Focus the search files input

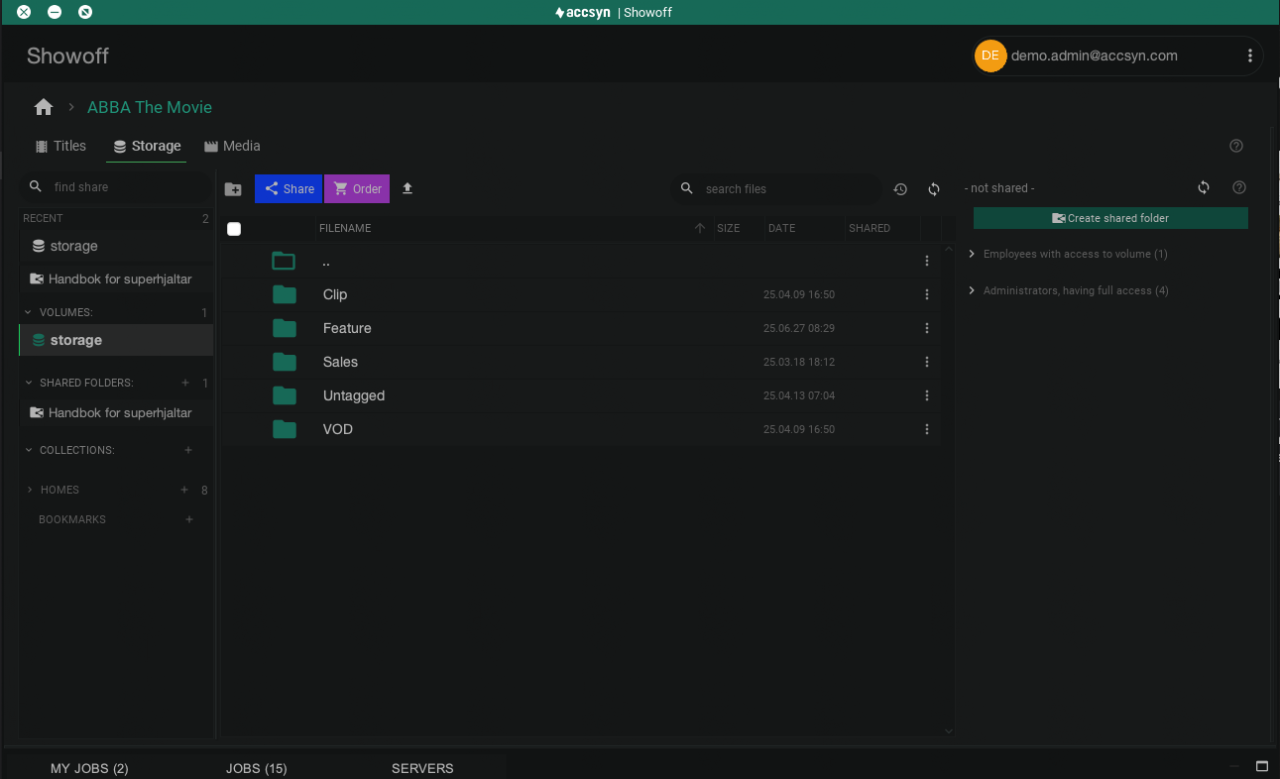coord(777,189)
